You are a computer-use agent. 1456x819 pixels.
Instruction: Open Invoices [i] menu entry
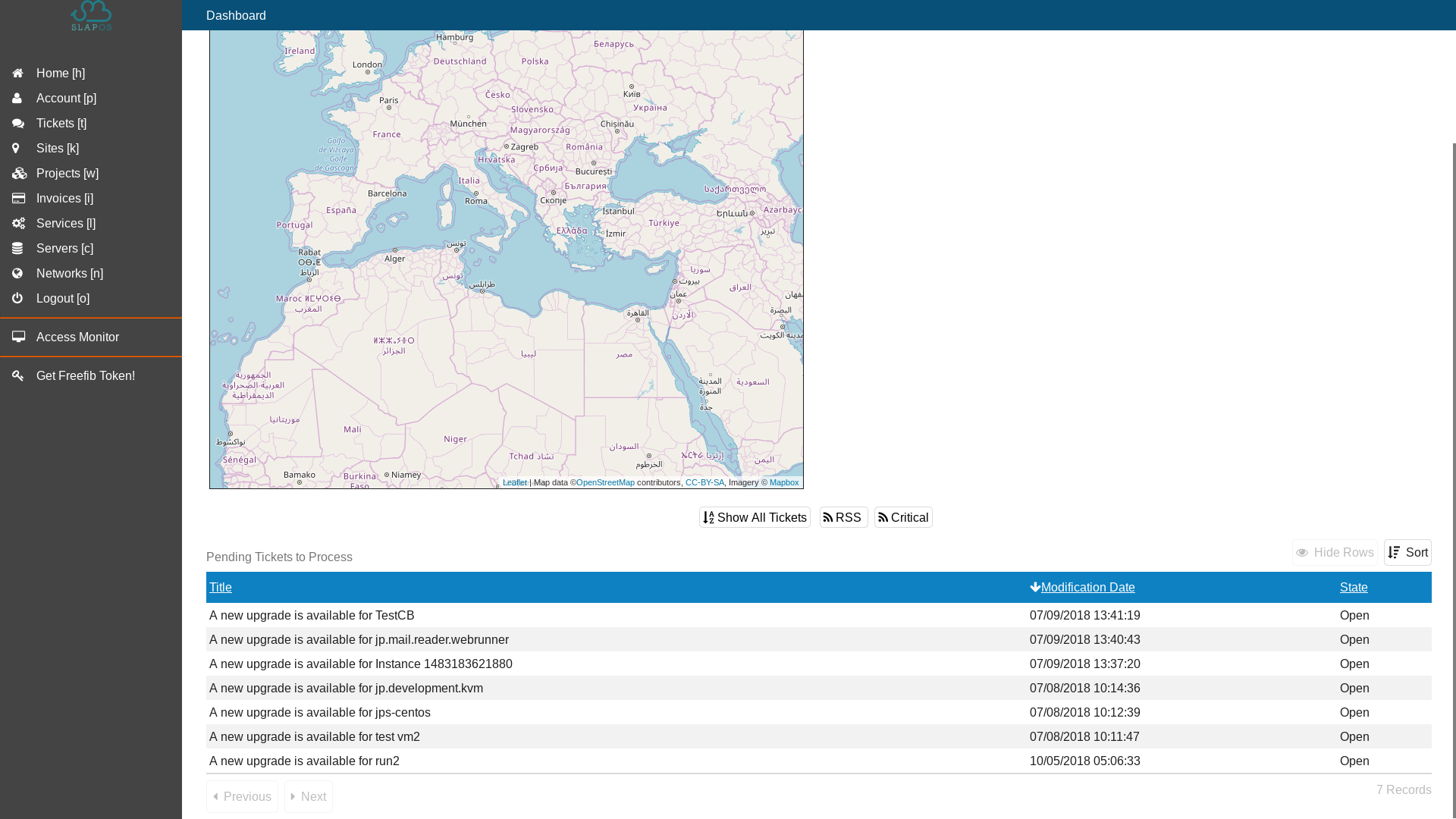click(91, 199)
